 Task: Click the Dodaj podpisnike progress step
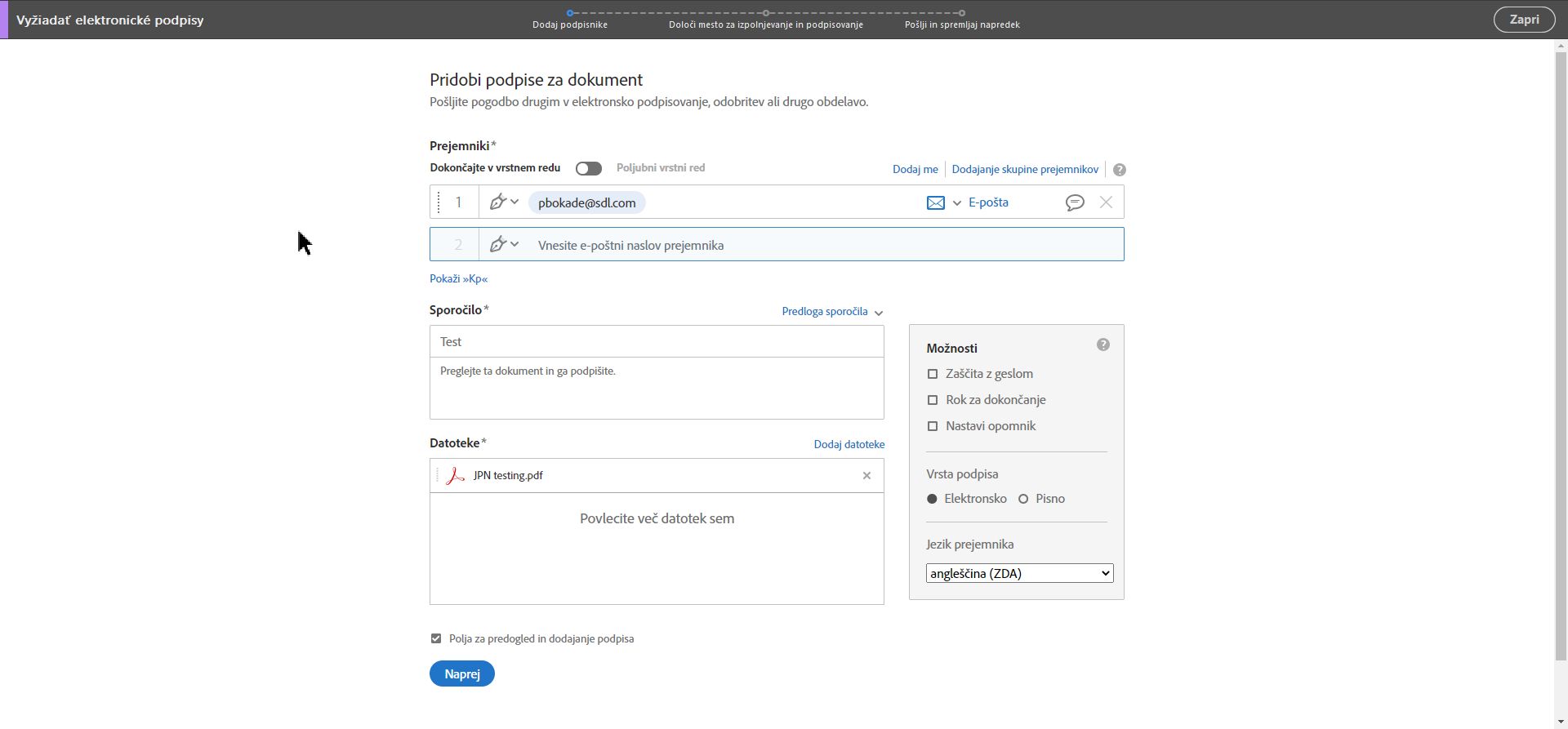click(x=570, y=19)
